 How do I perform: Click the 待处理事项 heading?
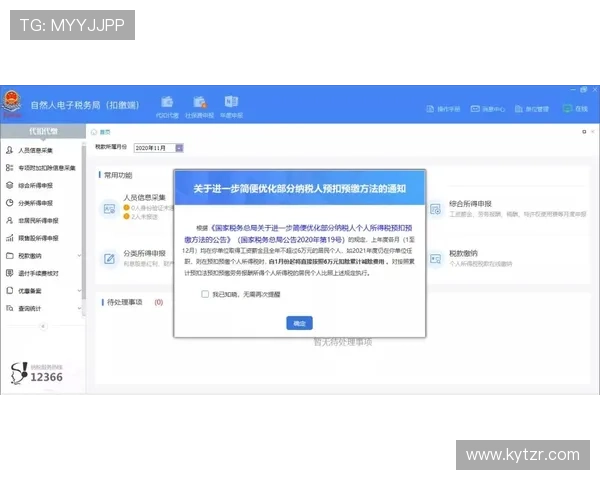124,302
